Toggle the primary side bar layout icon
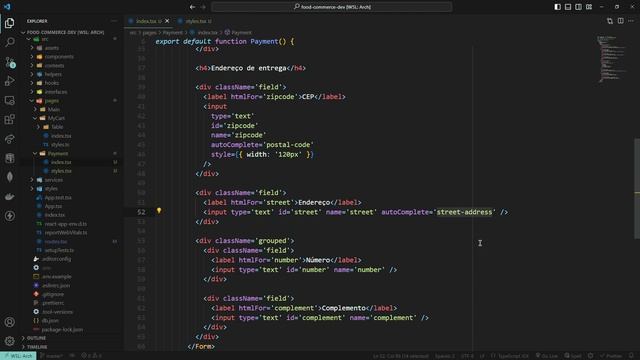Viewport: 640px width, 360px height. 558,7
